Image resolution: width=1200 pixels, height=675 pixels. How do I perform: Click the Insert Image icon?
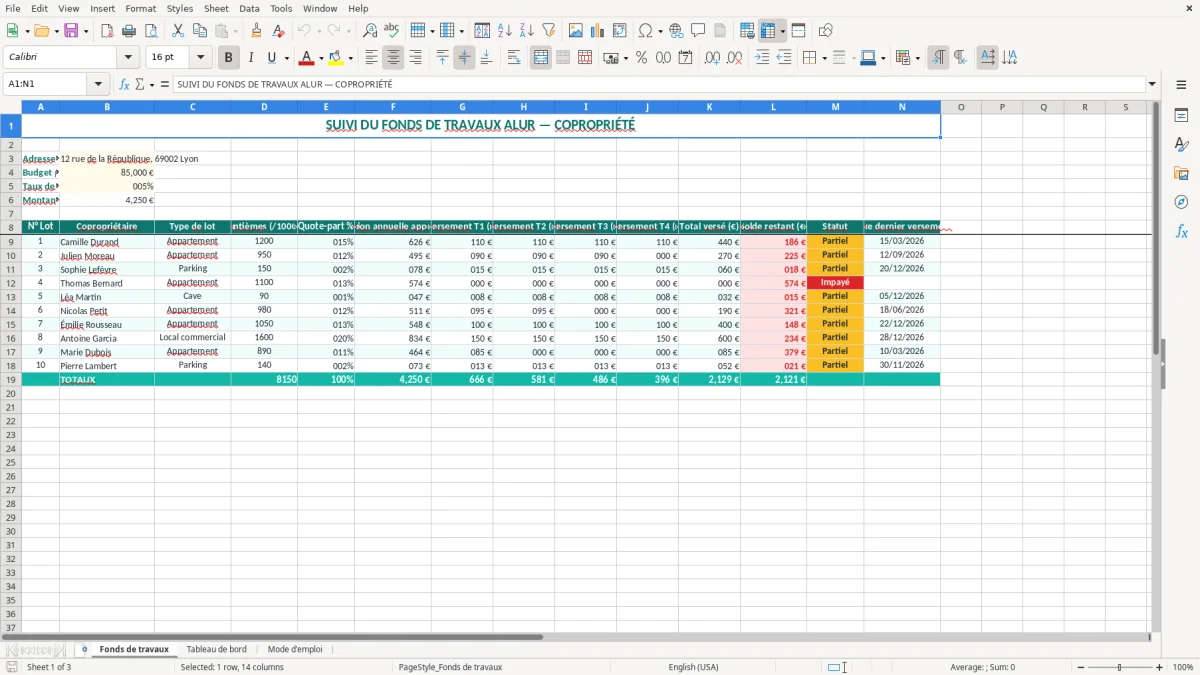pos(576,31)
